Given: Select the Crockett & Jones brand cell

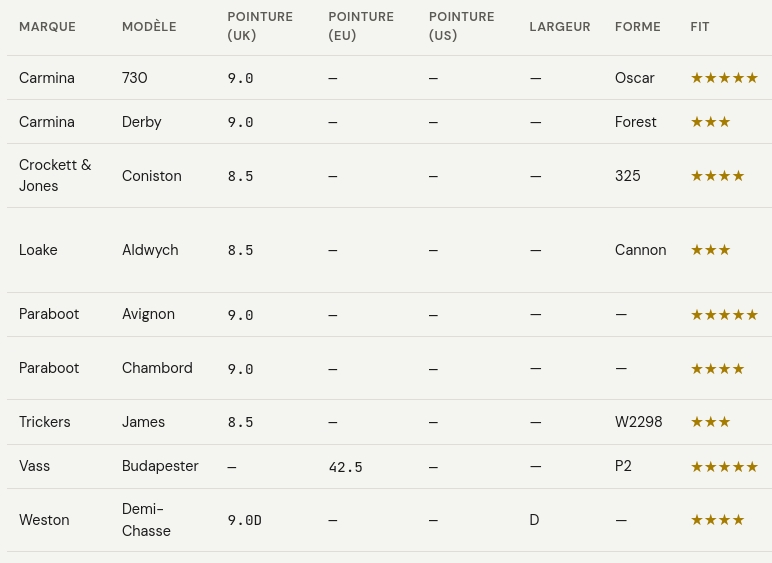Looking at the screenshot, I should (x=55, y=176).
